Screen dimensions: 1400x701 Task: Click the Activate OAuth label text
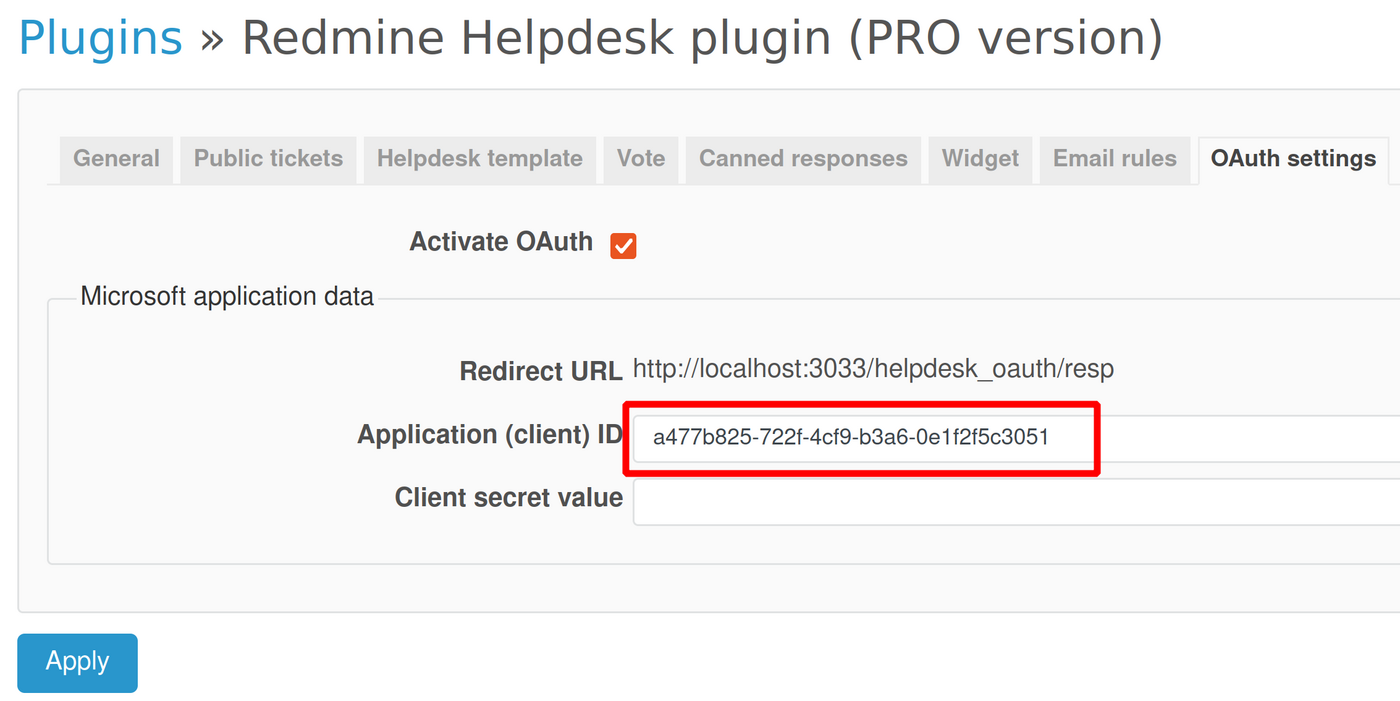point(501,241)
